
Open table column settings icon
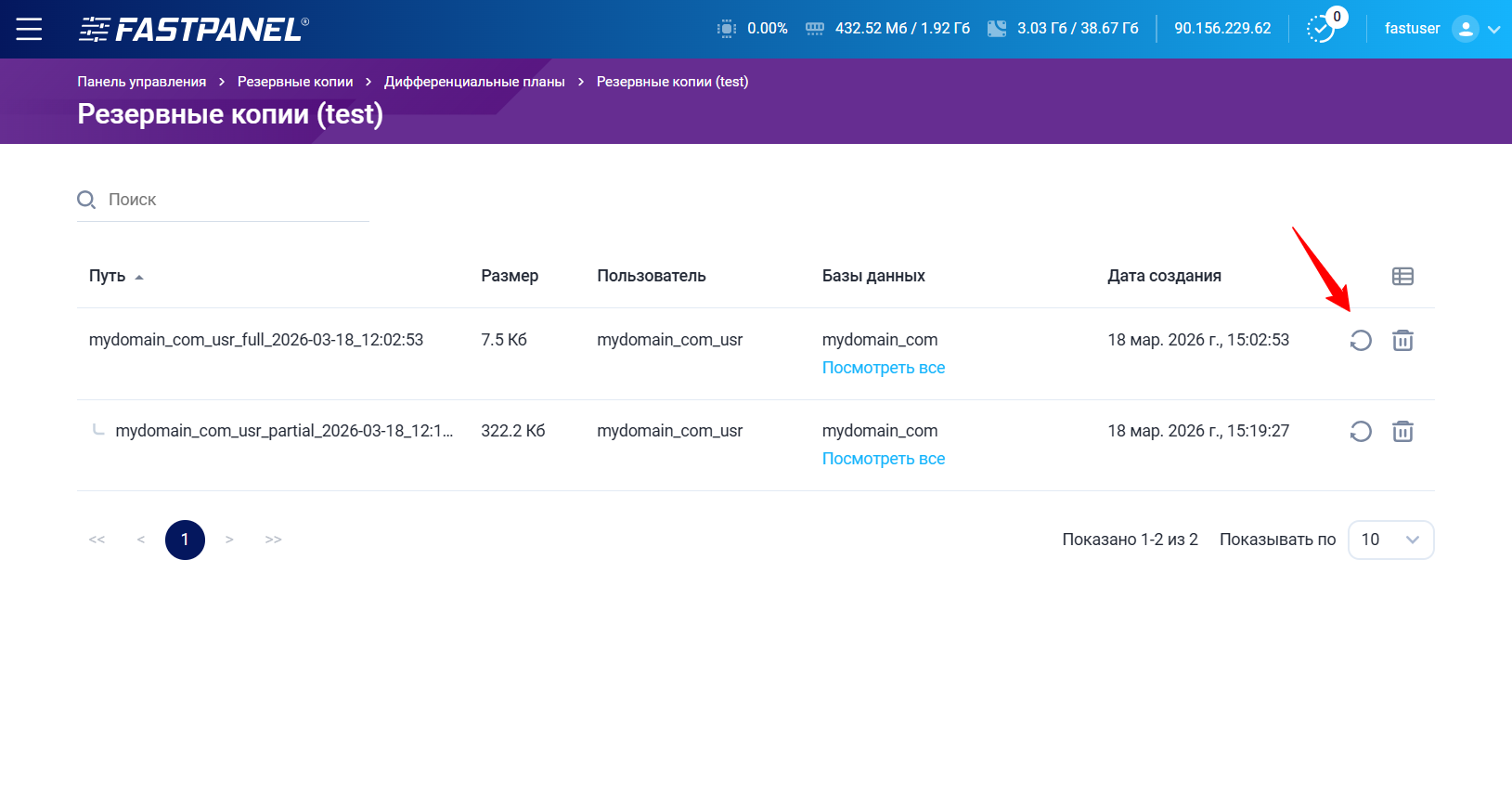pos(1402,277)
